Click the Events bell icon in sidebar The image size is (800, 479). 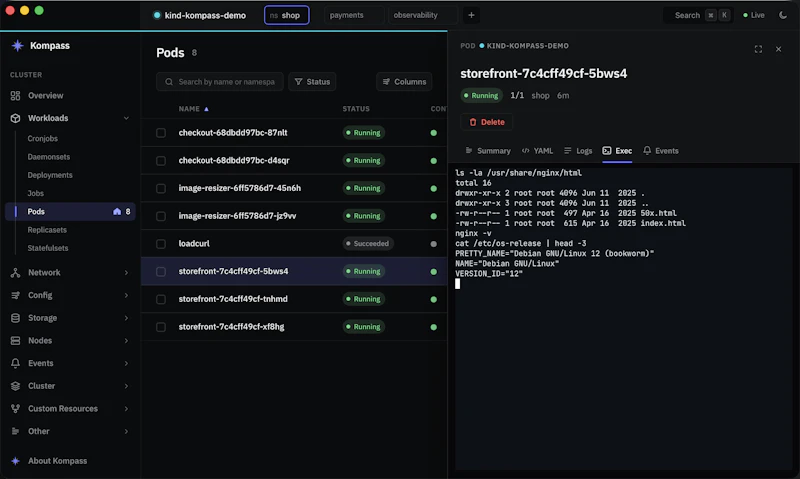click(x=15, y=363)
